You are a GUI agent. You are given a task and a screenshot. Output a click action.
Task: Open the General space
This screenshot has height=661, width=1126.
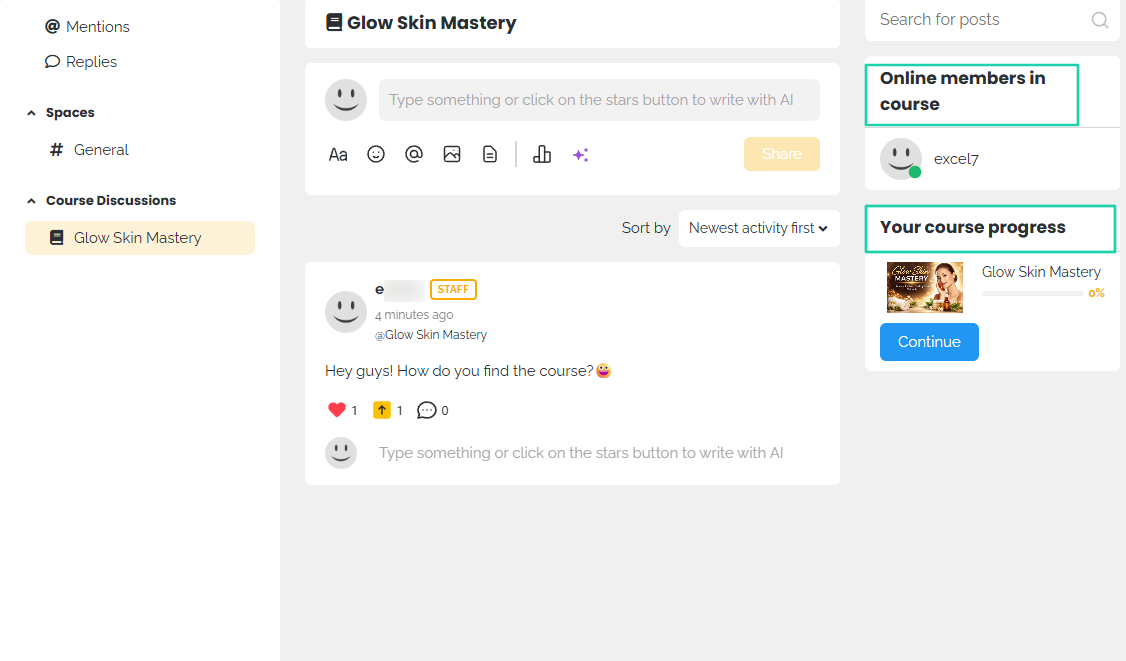pos(89,149)
